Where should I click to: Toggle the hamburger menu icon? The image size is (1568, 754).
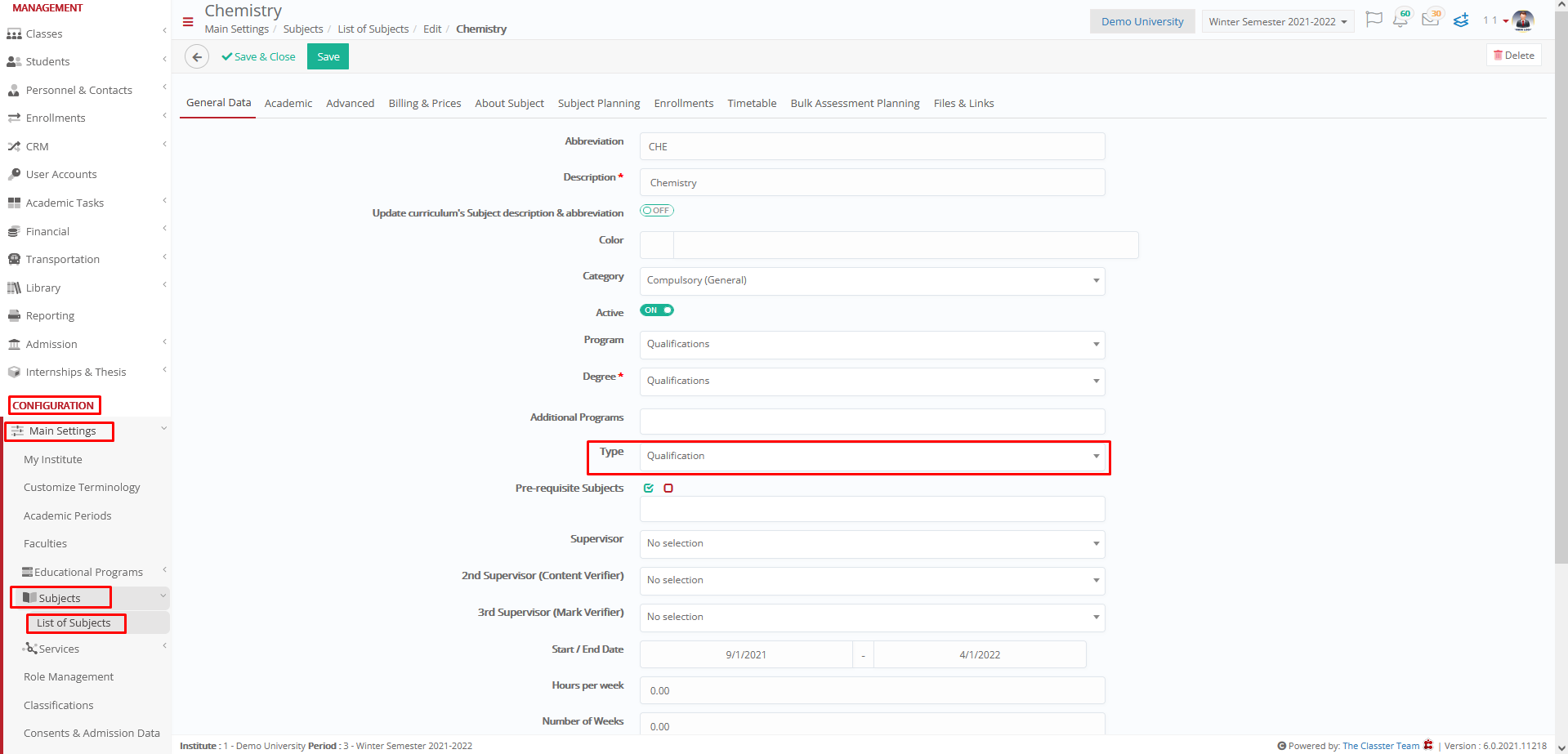tap(188, 22)
